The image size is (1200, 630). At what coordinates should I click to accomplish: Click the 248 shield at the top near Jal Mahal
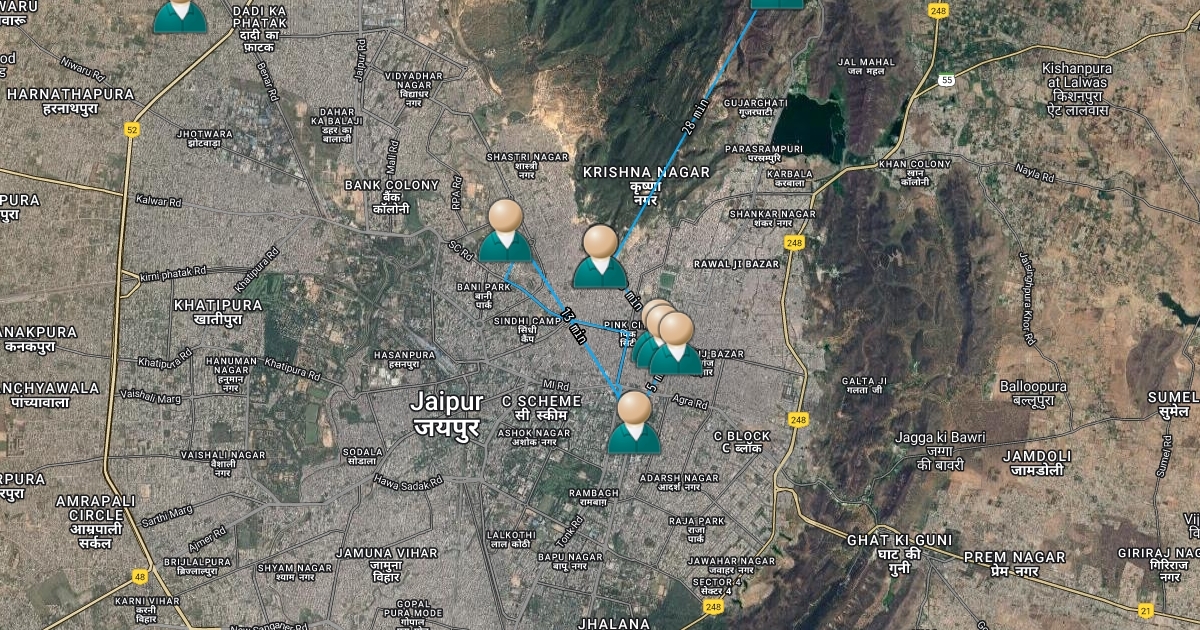tap(937, 10)
